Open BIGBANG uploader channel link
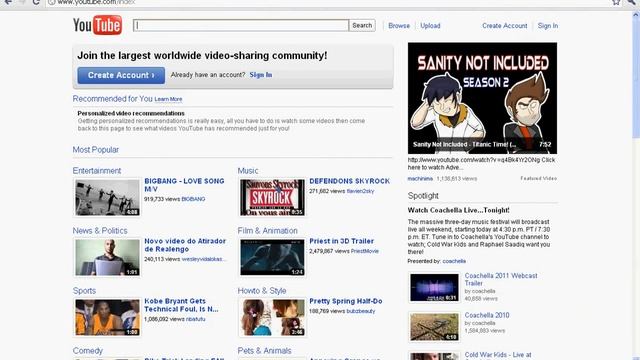The height and width of the screenshot is (360, 640). pos(193,199)
